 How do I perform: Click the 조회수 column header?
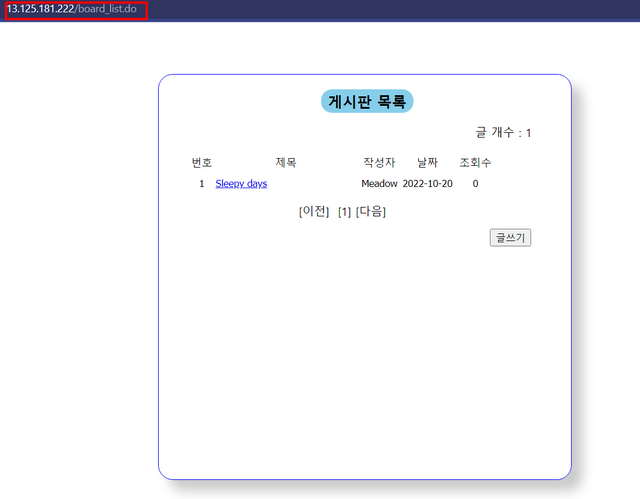(x=475, y=162)
